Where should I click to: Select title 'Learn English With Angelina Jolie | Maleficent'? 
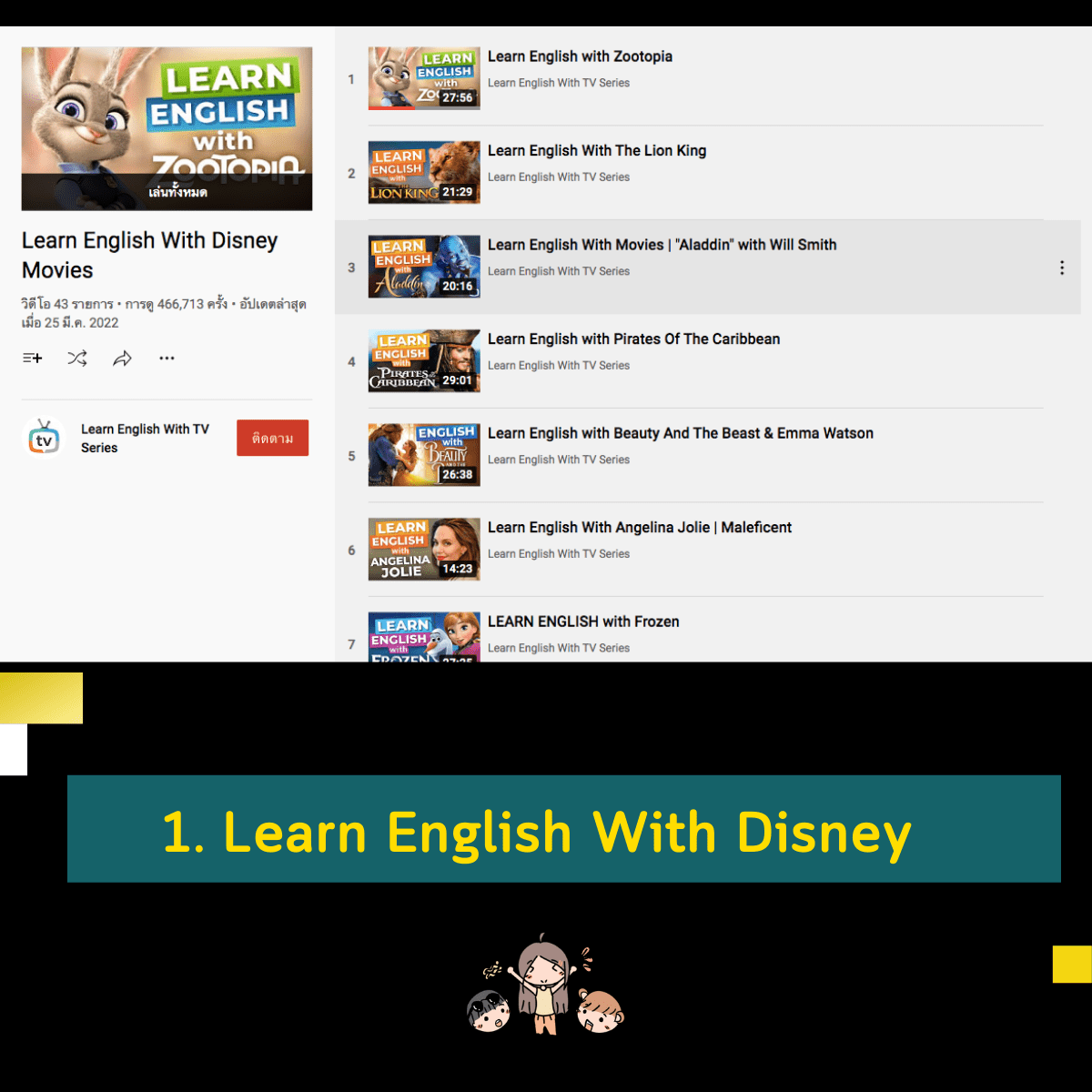click(x=640, y=528)
